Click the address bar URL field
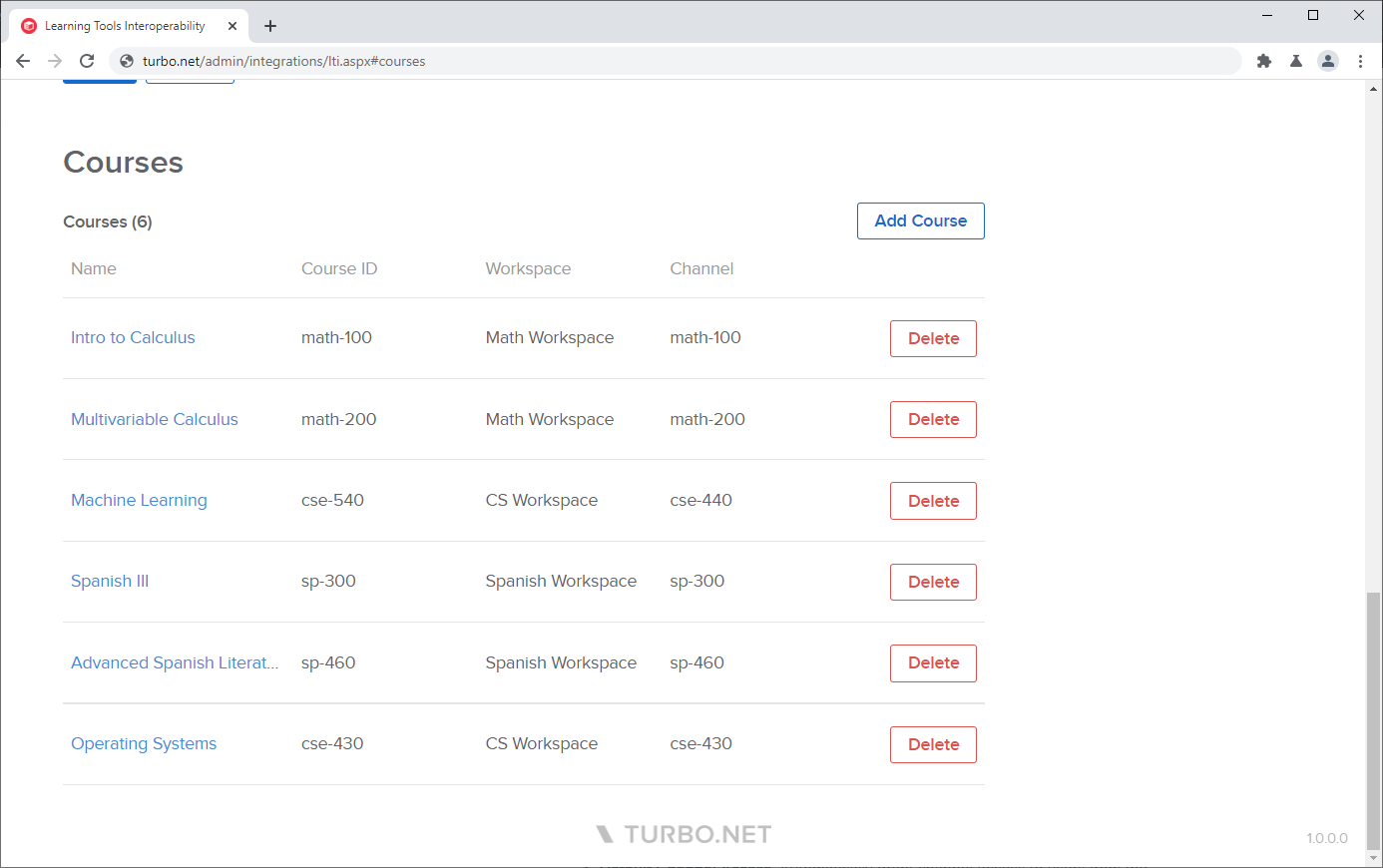Viewport: 1383px width, 868px height. (x=679, y=61)
